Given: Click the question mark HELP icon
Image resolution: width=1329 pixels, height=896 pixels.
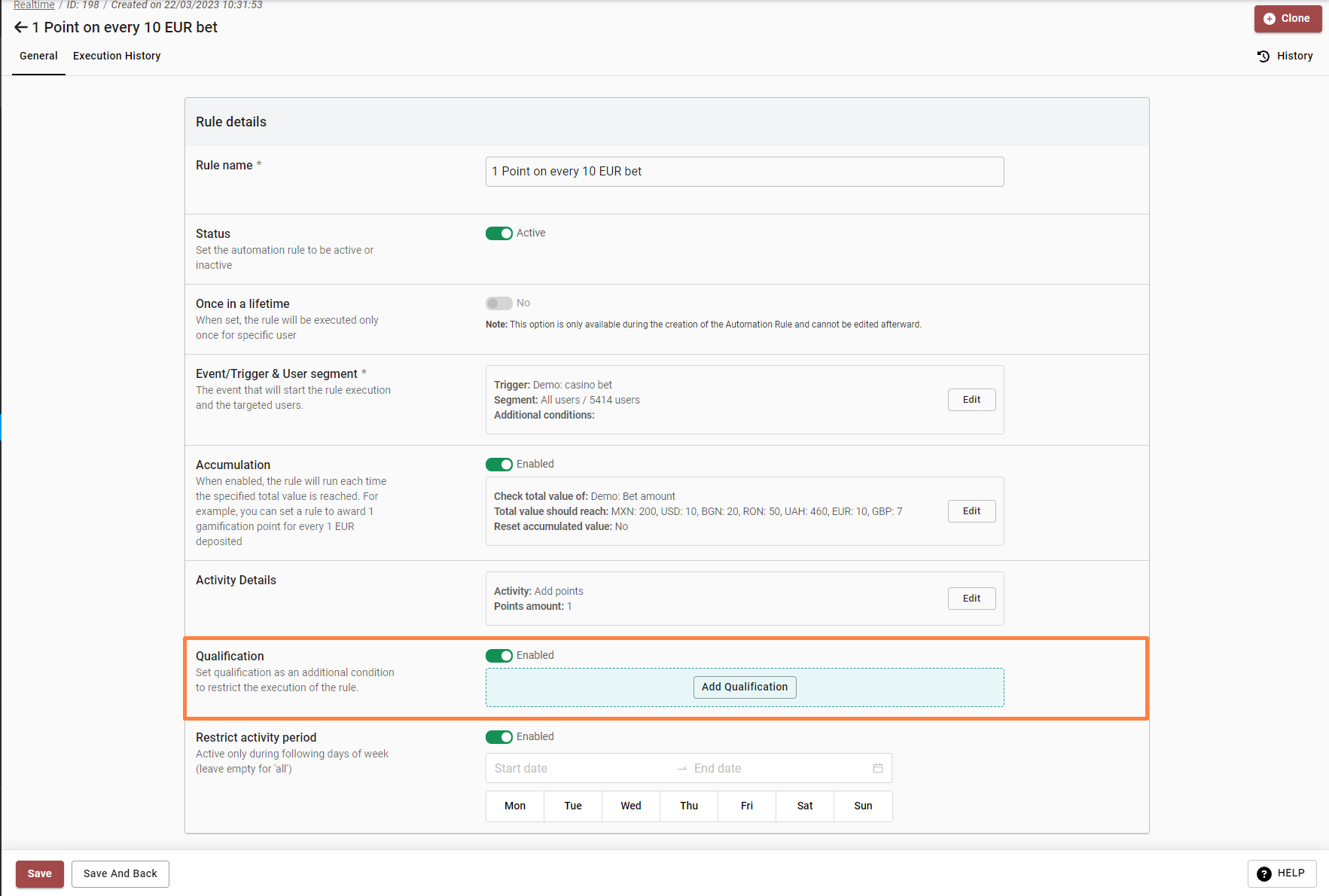Looking at the screenshot, I should 1264,873.
